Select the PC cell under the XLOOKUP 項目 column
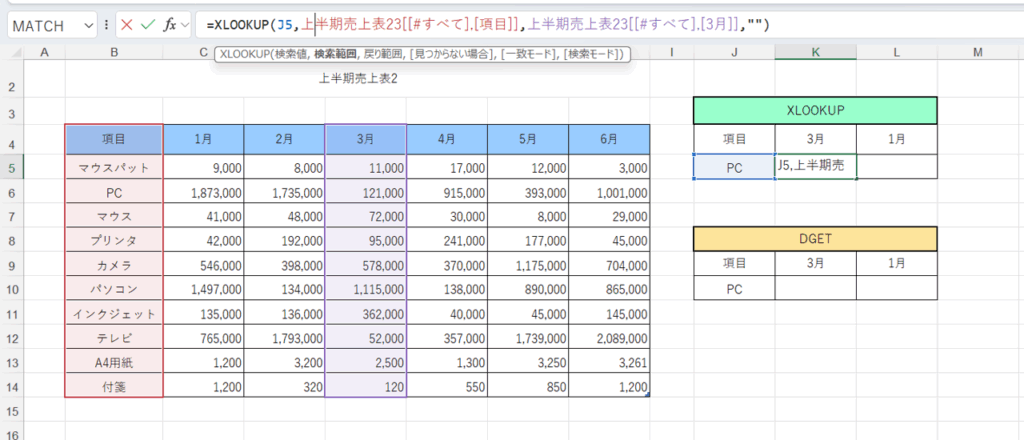1024x440 pixels. click(x=734, y=167)
